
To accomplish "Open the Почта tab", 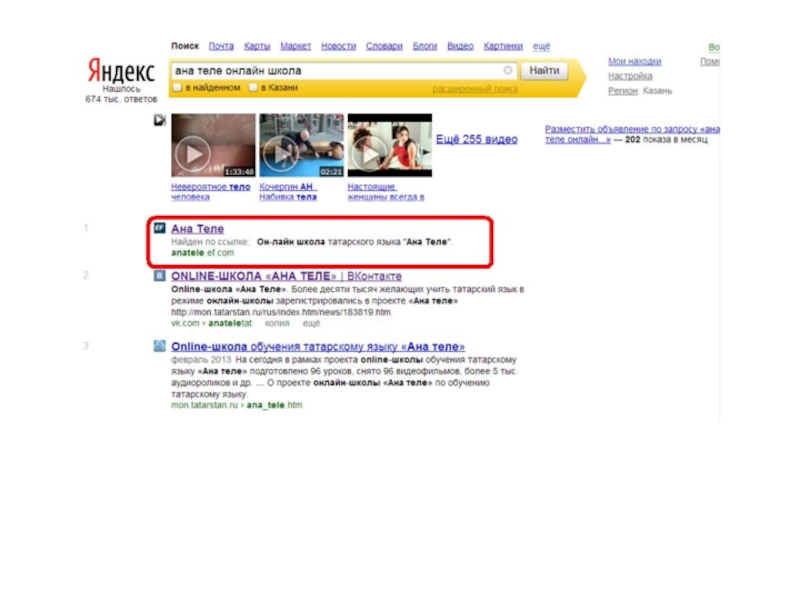I will [x=221, y=46].
